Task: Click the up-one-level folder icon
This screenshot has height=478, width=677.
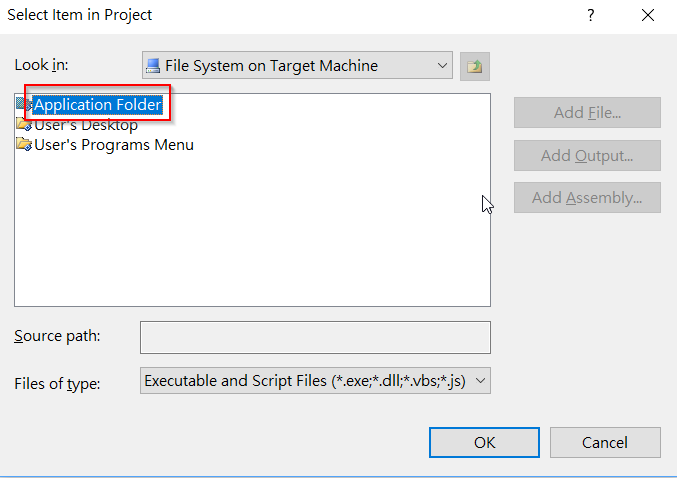Action: [x=475, y=66]
